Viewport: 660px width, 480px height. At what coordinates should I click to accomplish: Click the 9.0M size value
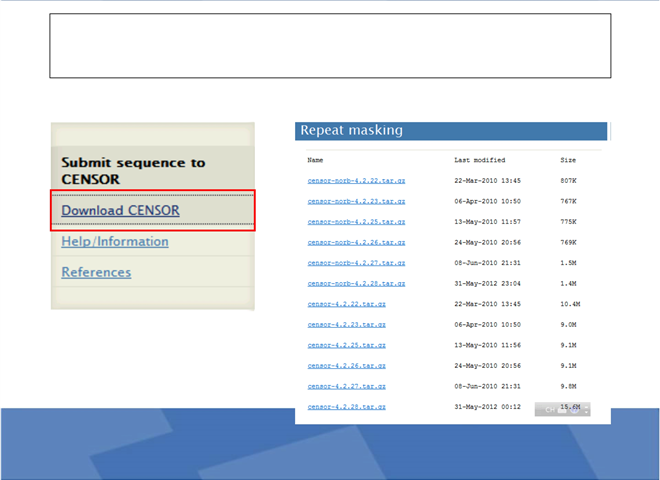[x=568, y=325]
